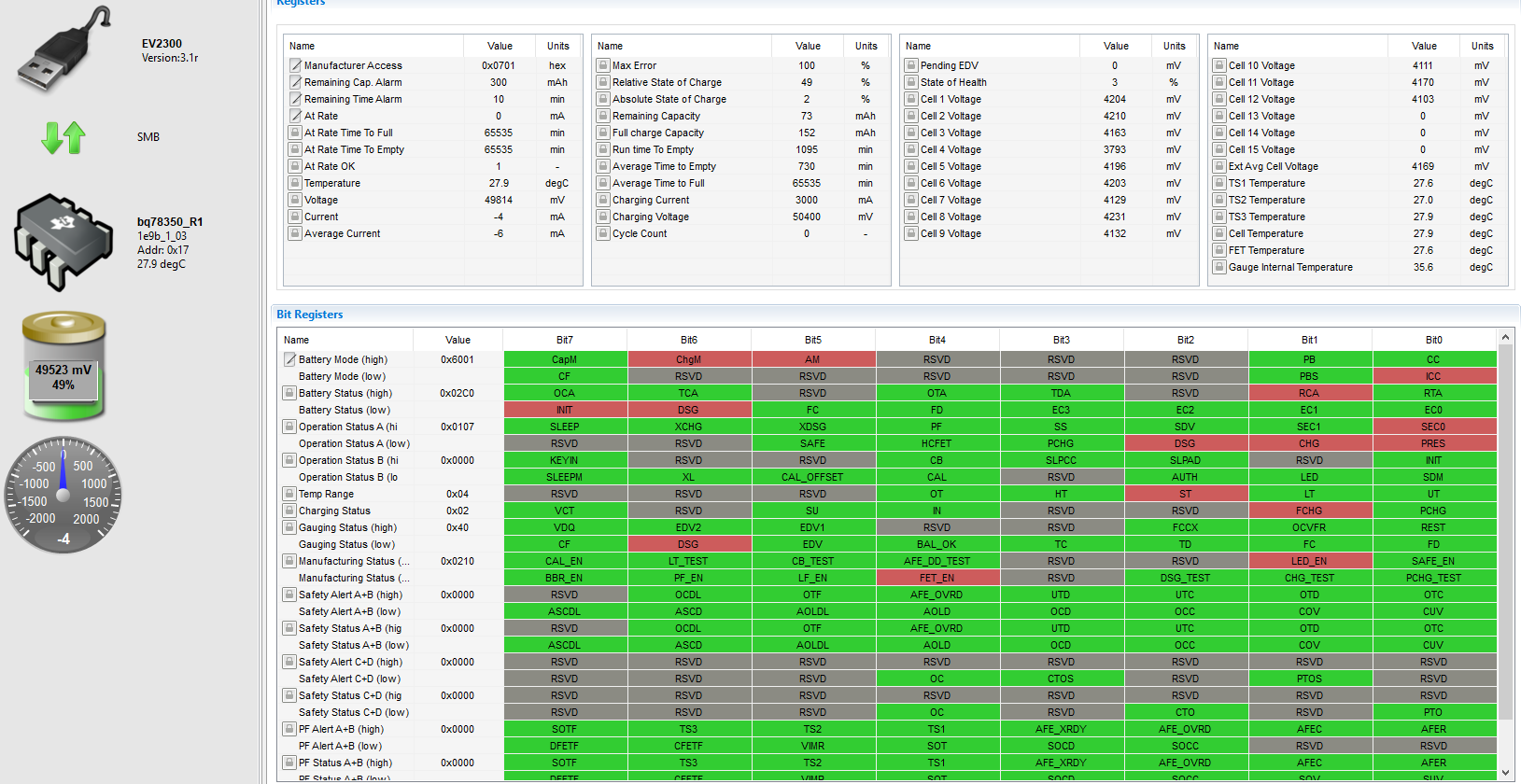
Task: Click the Bit7 column header
Action: 565,340
